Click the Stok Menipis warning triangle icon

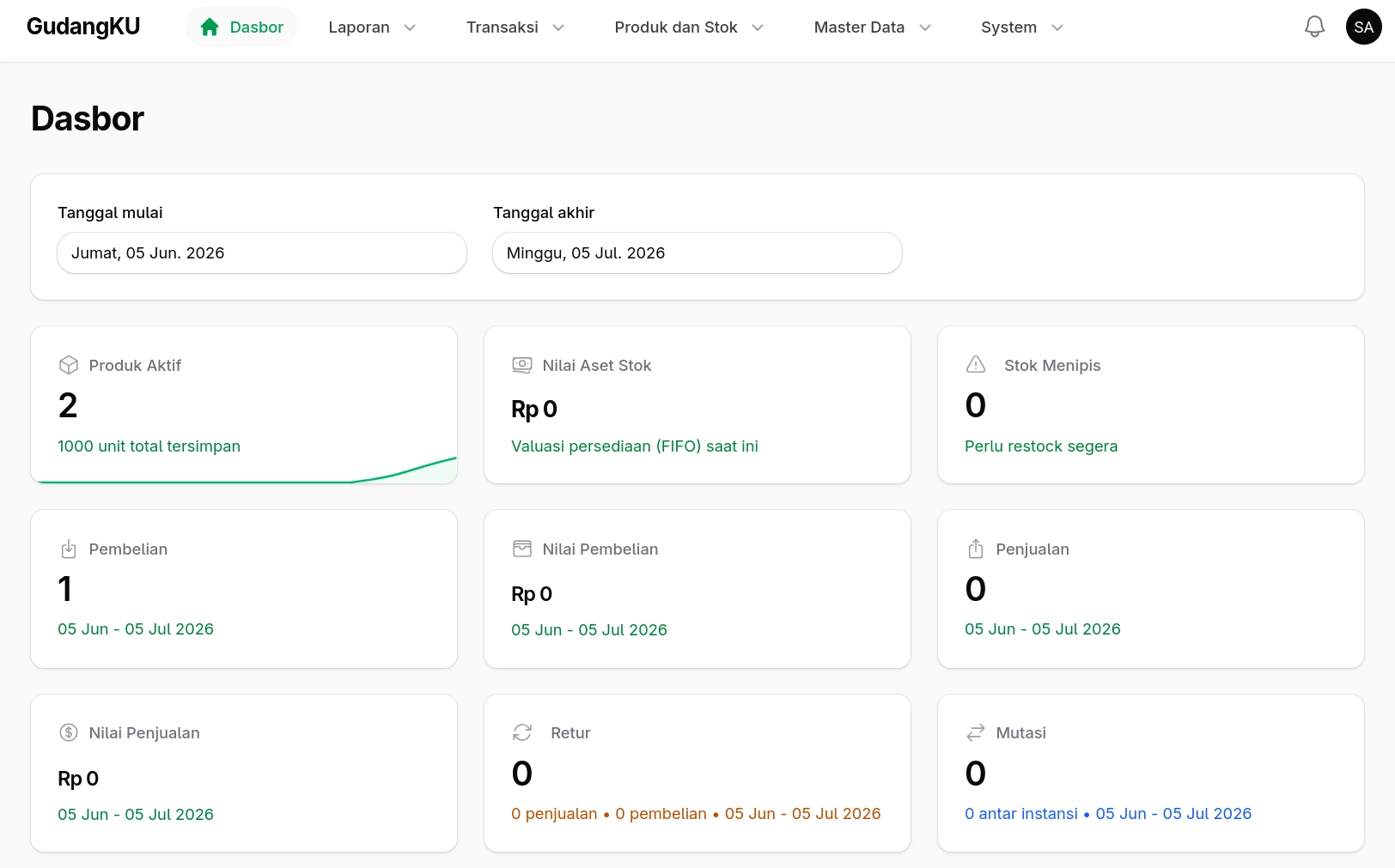coord(976,364)
